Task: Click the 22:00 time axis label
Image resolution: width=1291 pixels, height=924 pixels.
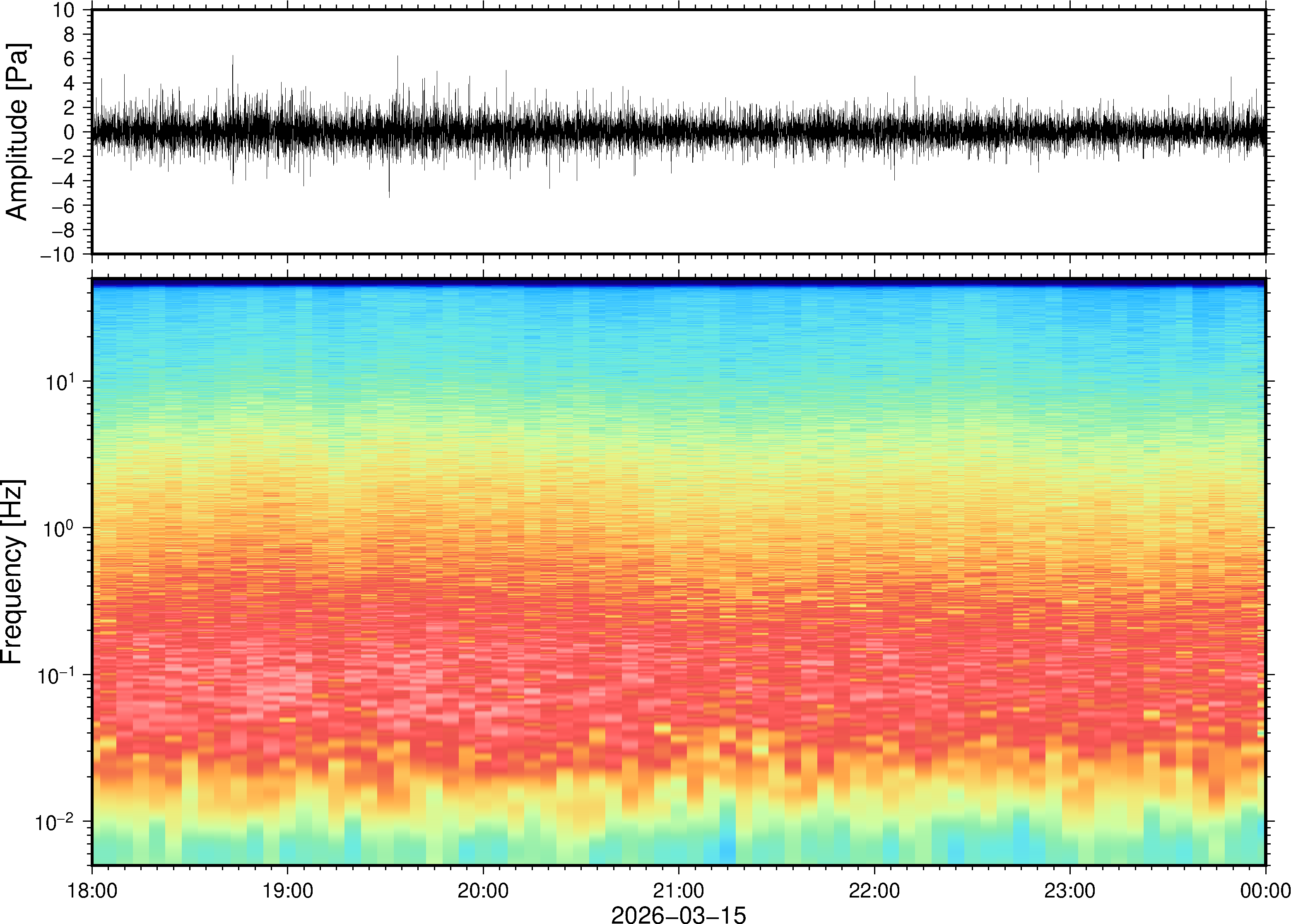Action: pyautogui.click(x=874, y=890)
